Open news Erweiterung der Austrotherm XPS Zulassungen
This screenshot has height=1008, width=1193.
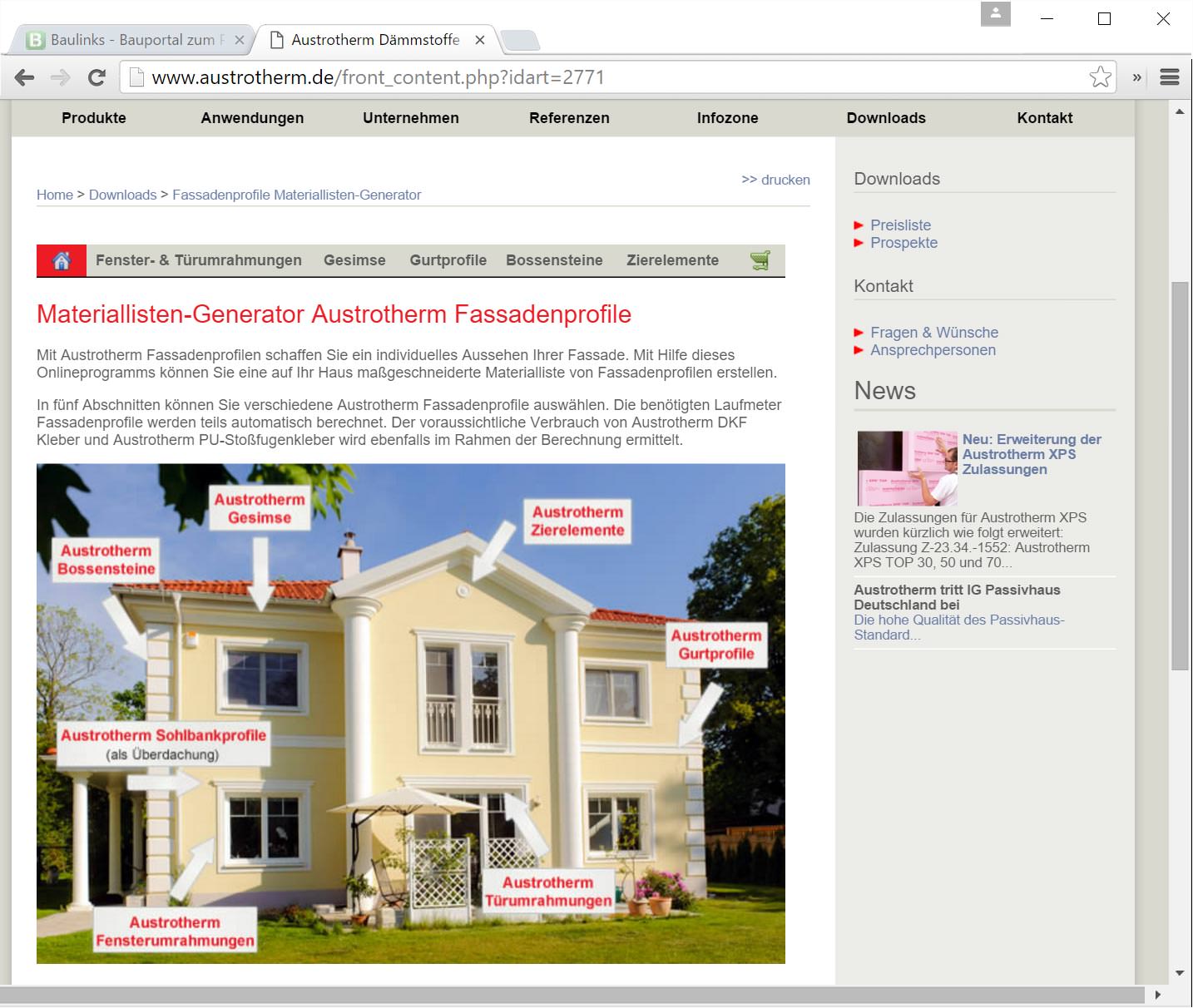(x=1032, y=454)
